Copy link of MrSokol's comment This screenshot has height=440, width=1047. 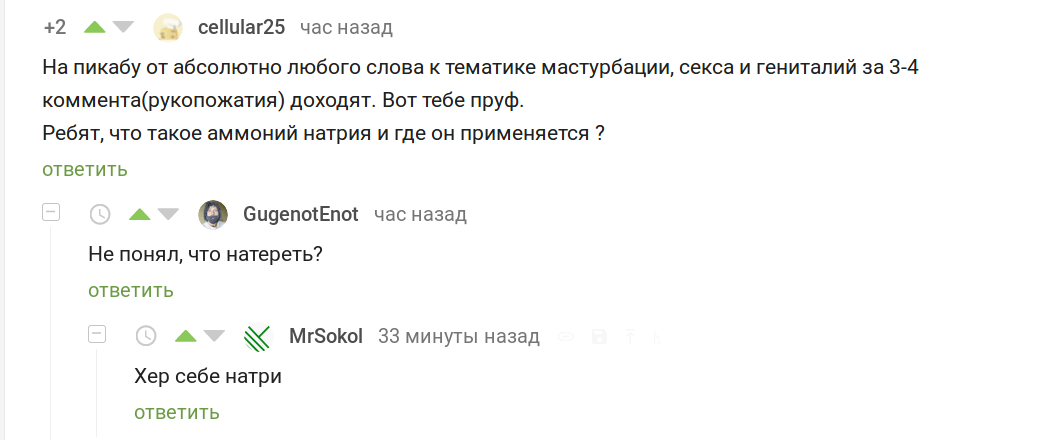click(566, 337)
